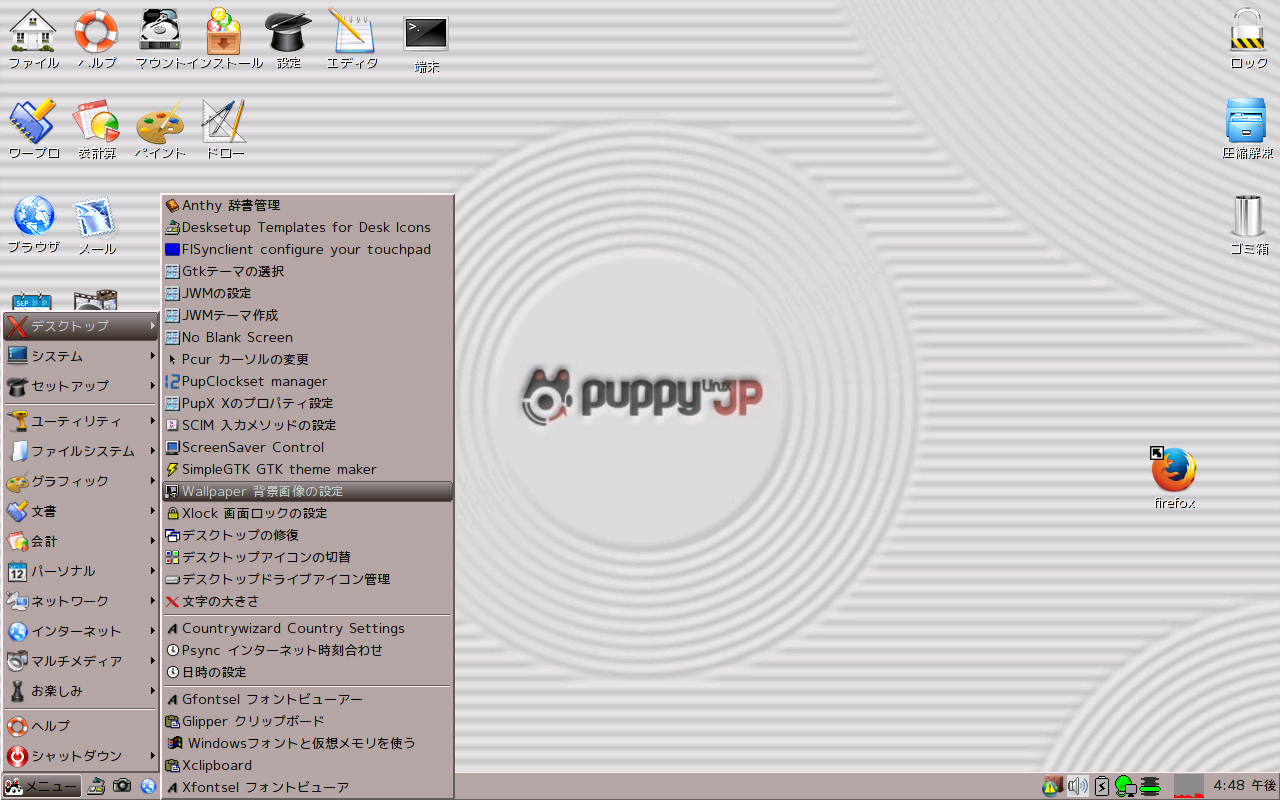This screenshot has width=1280, height=800.
Task: Open the マルチメディア menu category
Action: coord(80,661)
